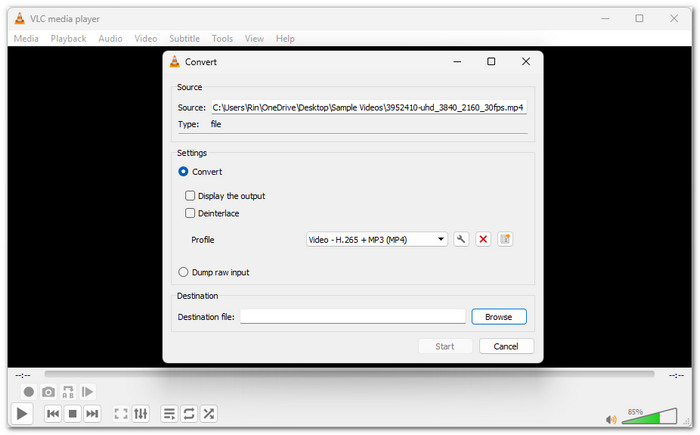The width and height of the screenshot is (700, 435).
Task: Click the Destination file input field
Action: (353, 317)
